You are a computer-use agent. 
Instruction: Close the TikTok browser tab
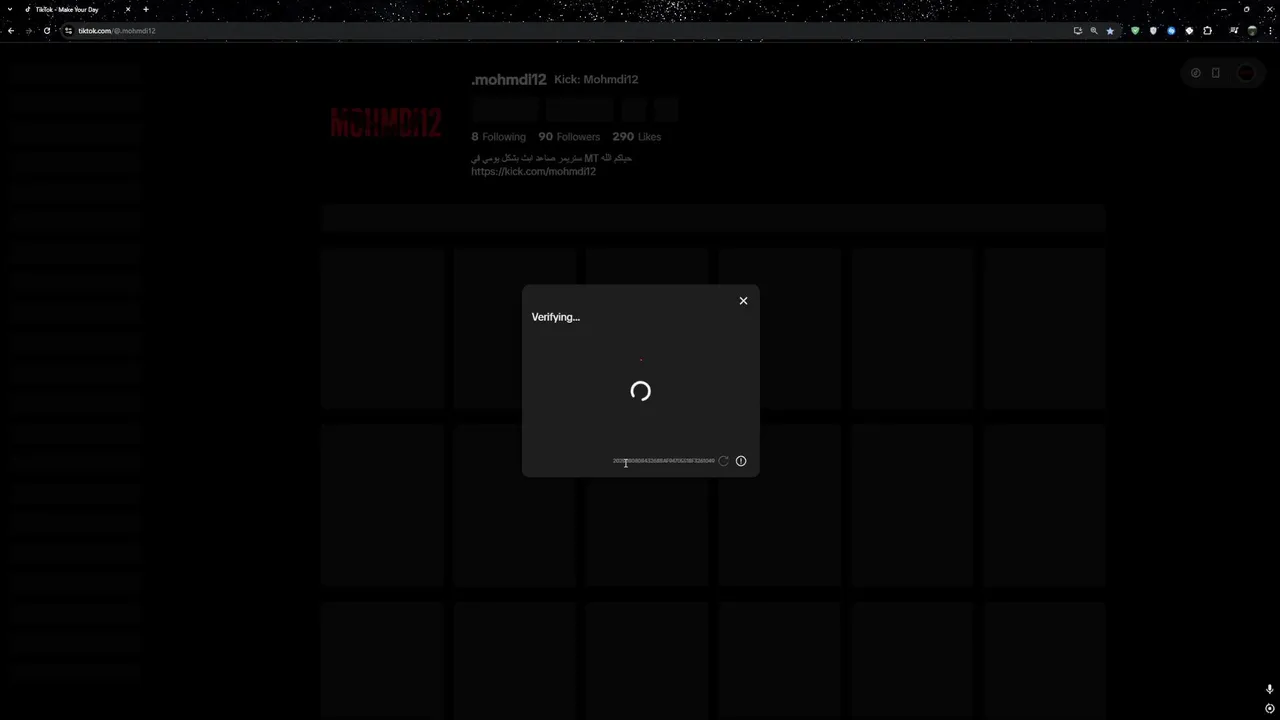[128, 10]
